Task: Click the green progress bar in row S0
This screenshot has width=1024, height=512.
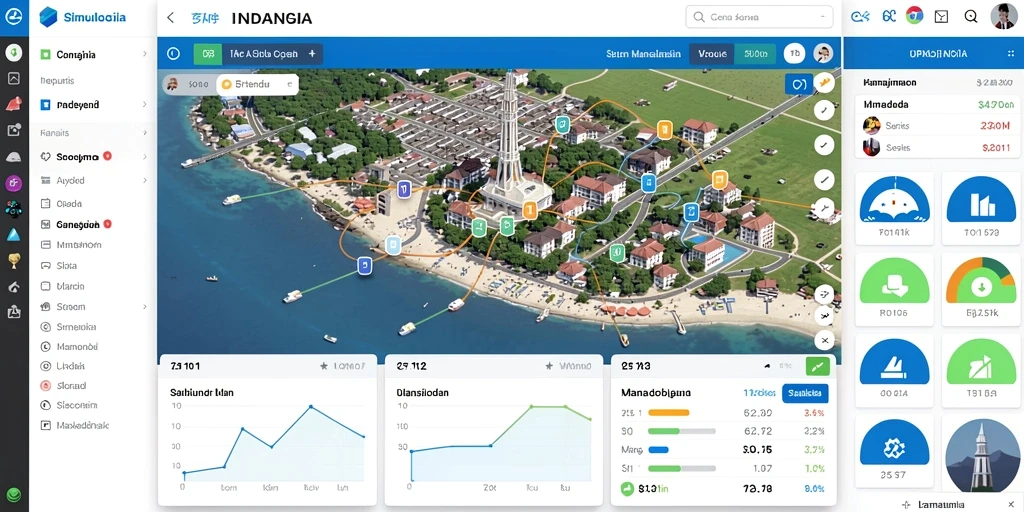Action: point(681,431)
